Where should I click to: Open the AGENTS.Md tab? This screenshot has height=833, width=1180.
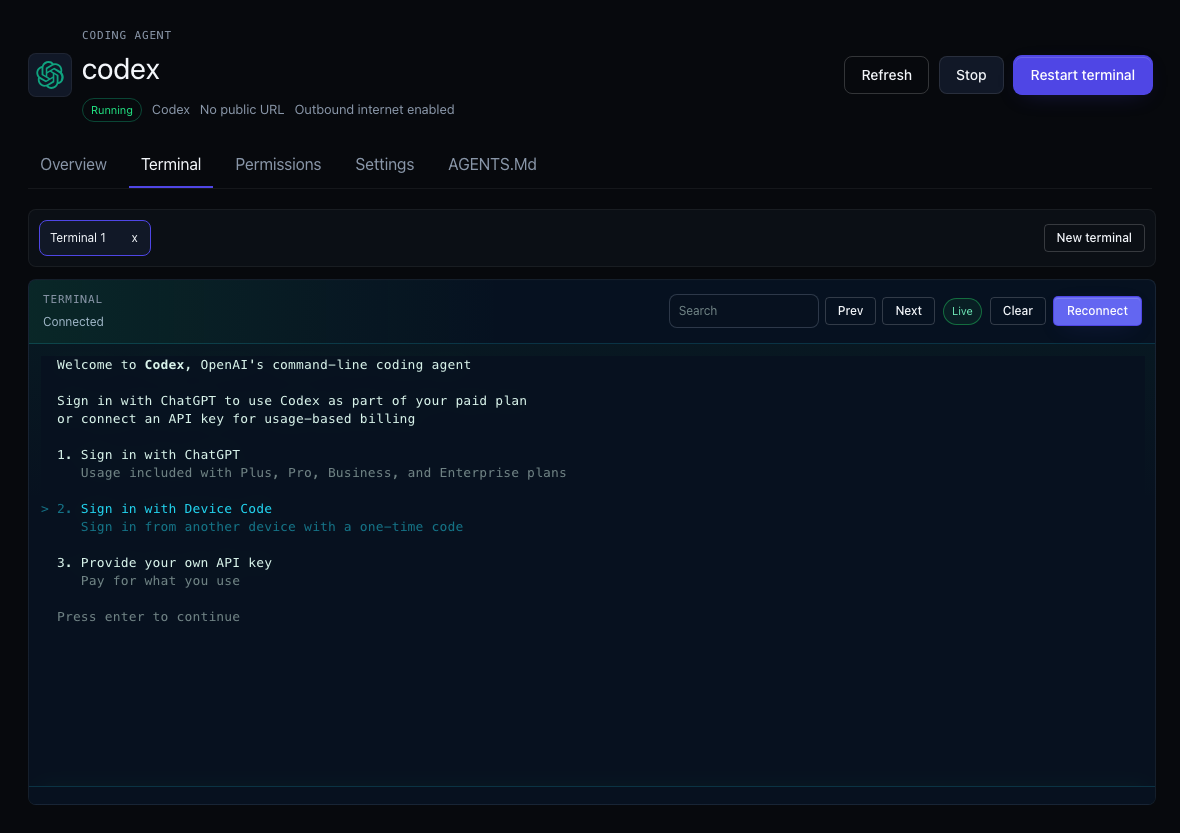pyautogui.click(x=492, y=164)
